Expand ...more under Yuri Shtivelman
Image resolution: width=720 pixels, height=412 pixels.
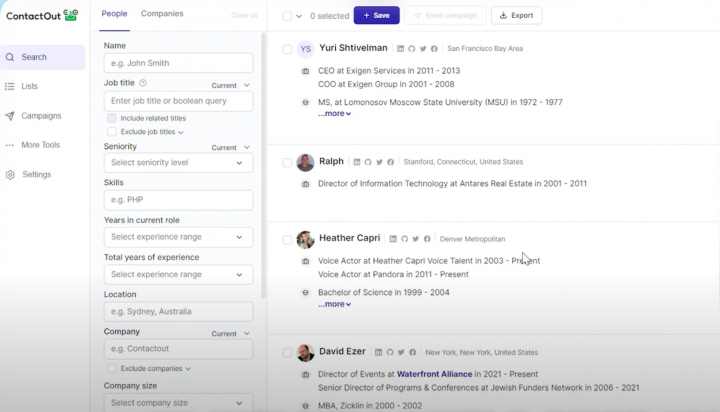point(334,114)
